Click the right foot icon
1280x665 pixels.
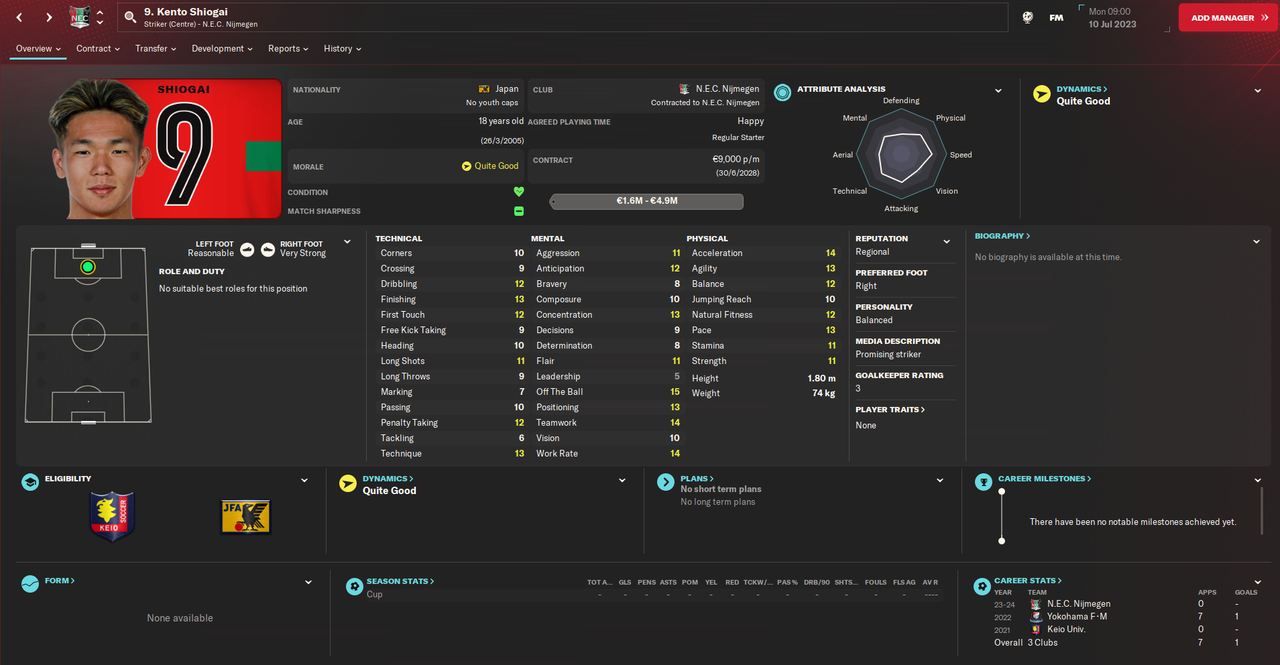click(x=267, y=249)
